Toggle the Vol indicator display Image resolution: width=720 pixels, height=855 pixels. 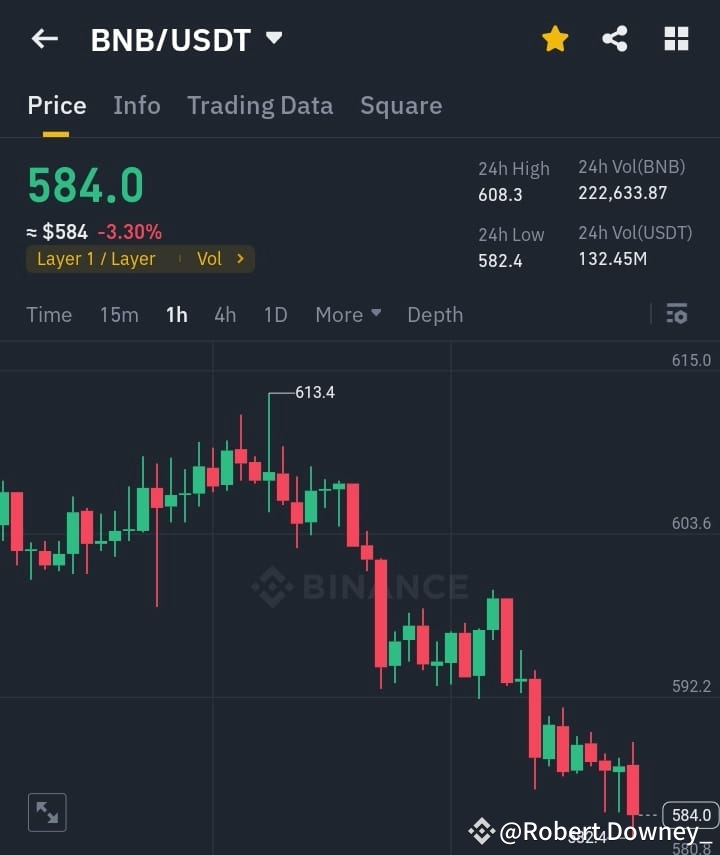point(210,258)
